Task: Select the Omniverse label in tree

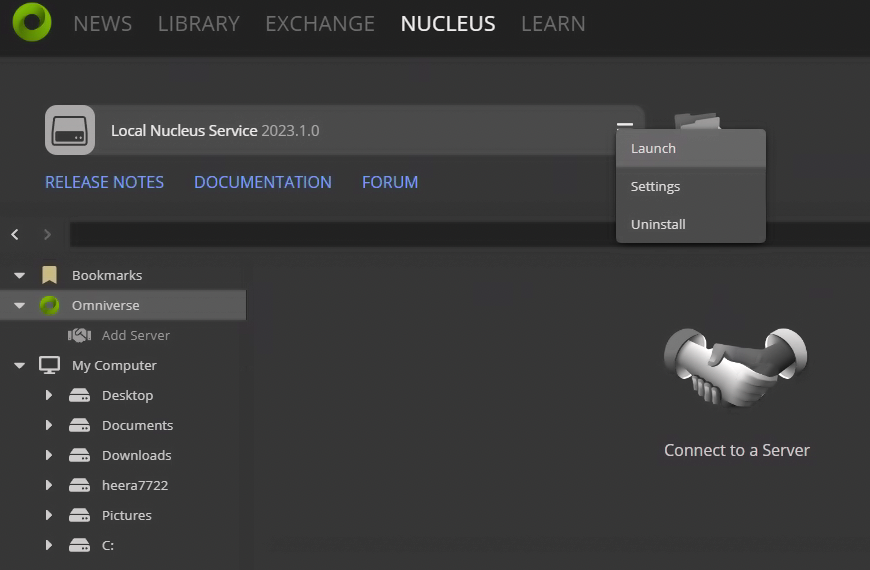Action: (105, 305)
